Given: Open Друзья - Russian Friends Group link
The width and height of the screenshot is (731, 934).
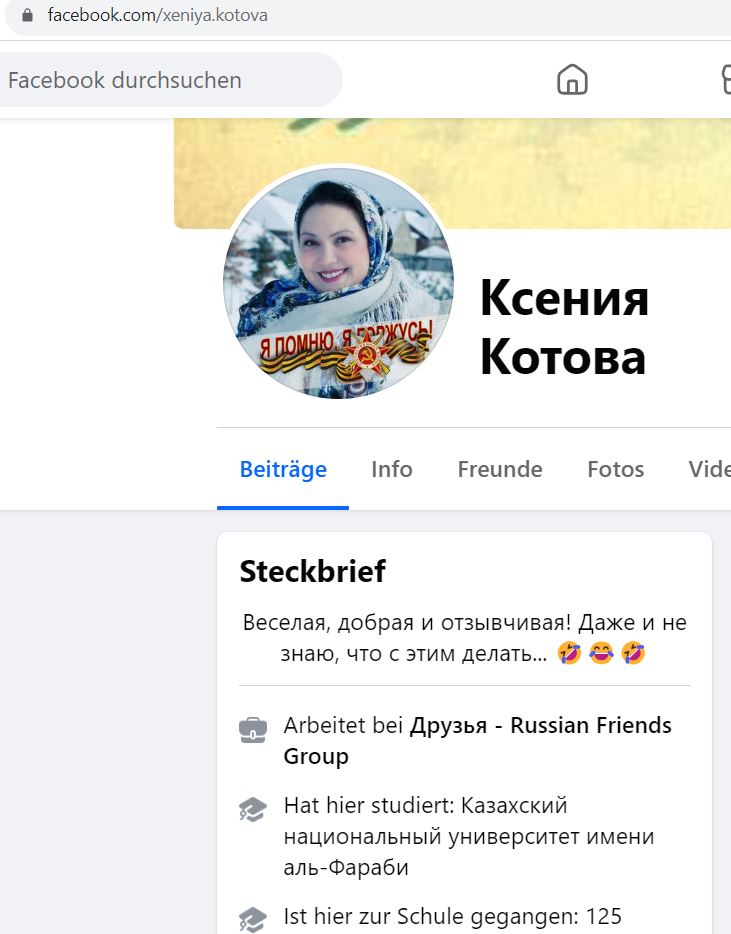Looking at the screenshot, I should [478, 740].
